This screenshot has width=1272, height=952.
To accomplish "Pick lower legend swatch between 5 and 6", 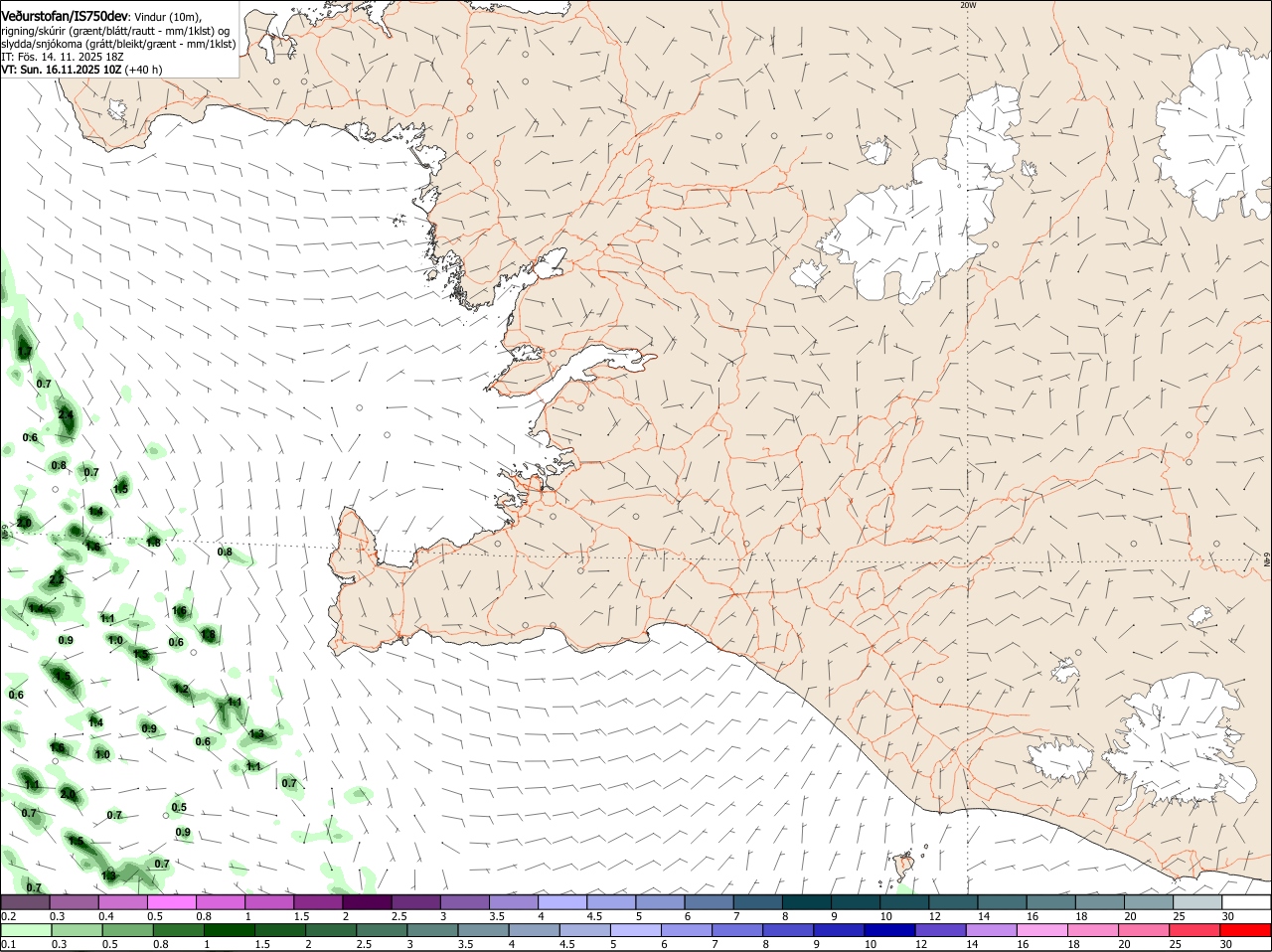I will (635, 930).
